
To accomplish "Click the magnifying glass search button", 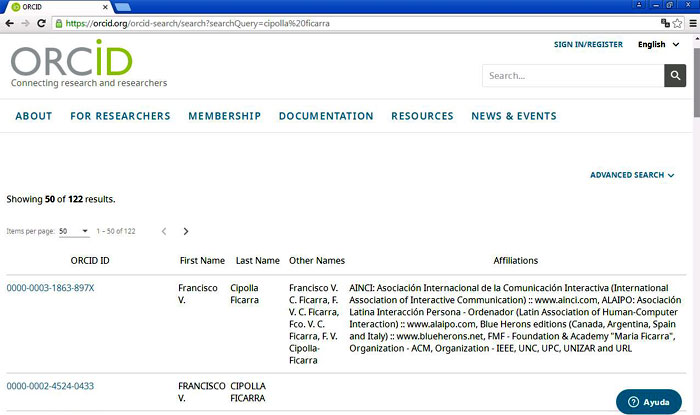I will tap(675, 75).
